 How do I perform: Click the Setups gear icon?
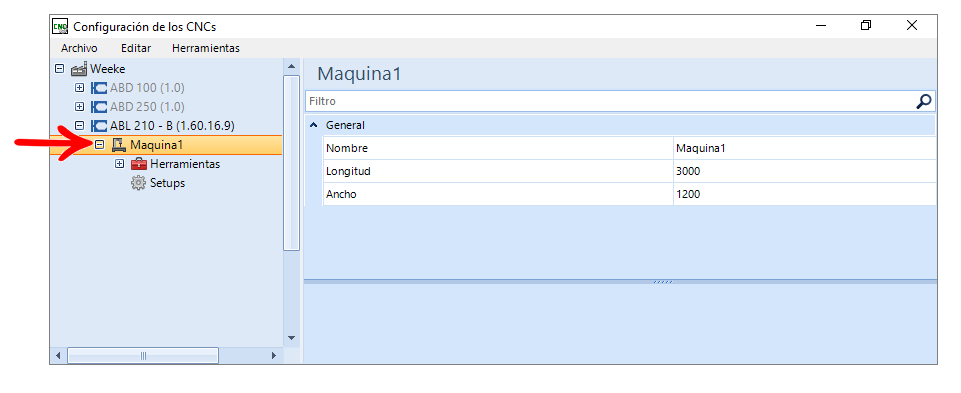click(139, 183)
